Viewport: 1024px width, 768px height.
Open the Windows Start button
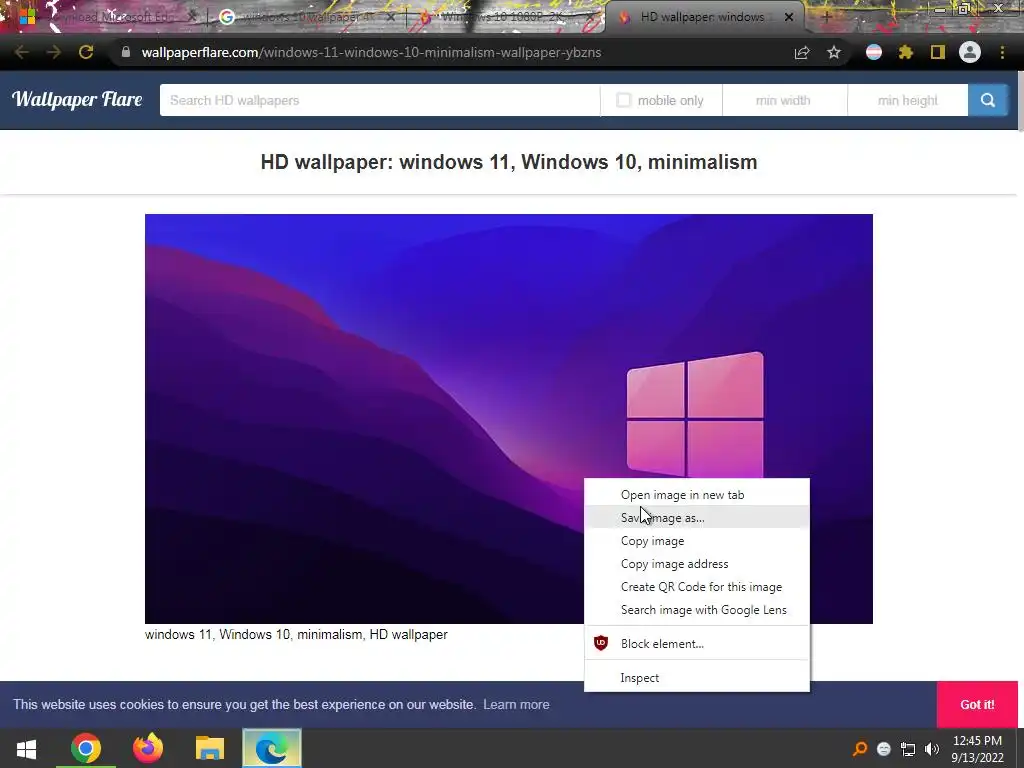point(26,748)
